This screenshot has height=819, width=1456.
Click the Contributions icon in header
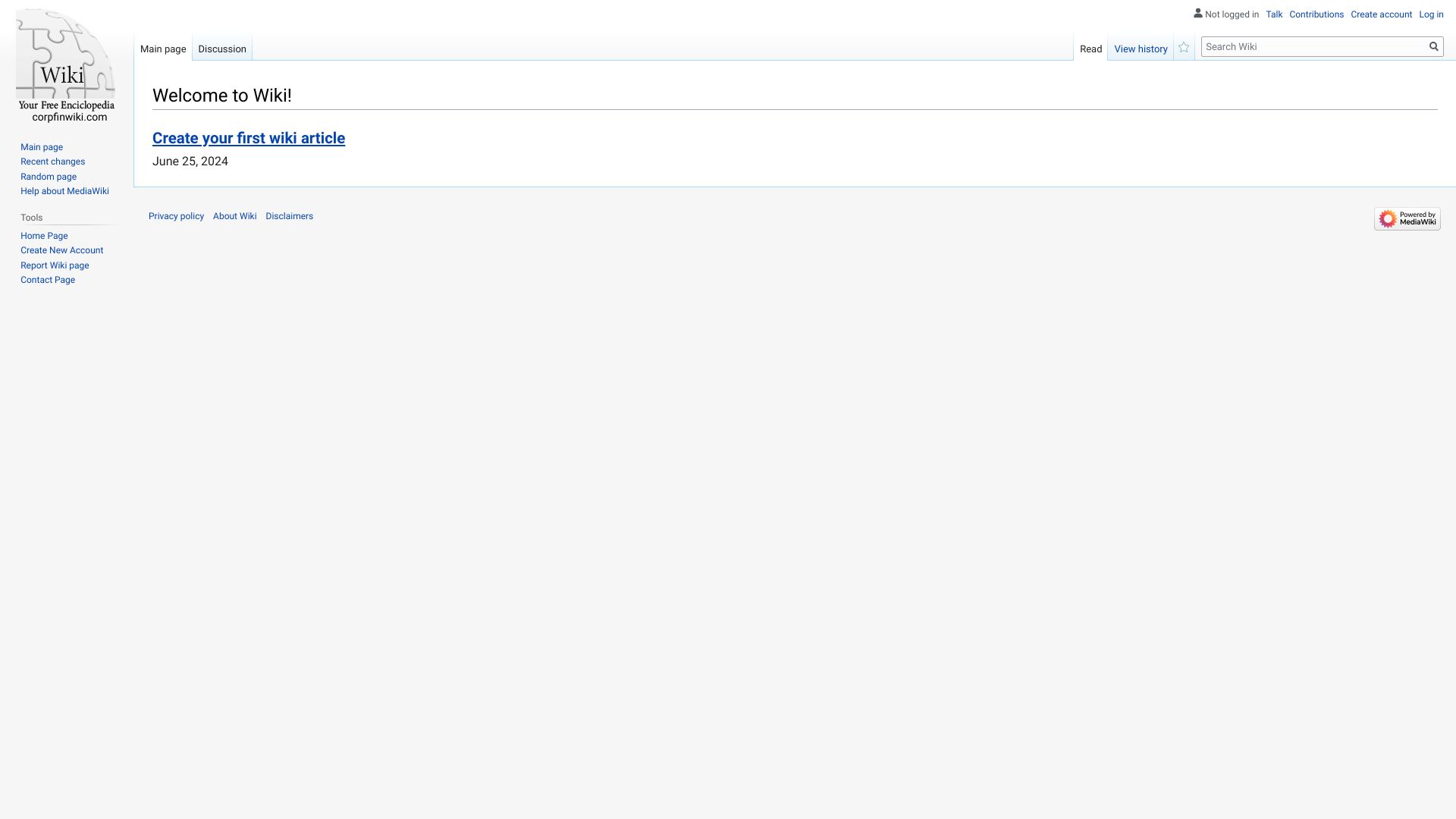coord(1316,14)
